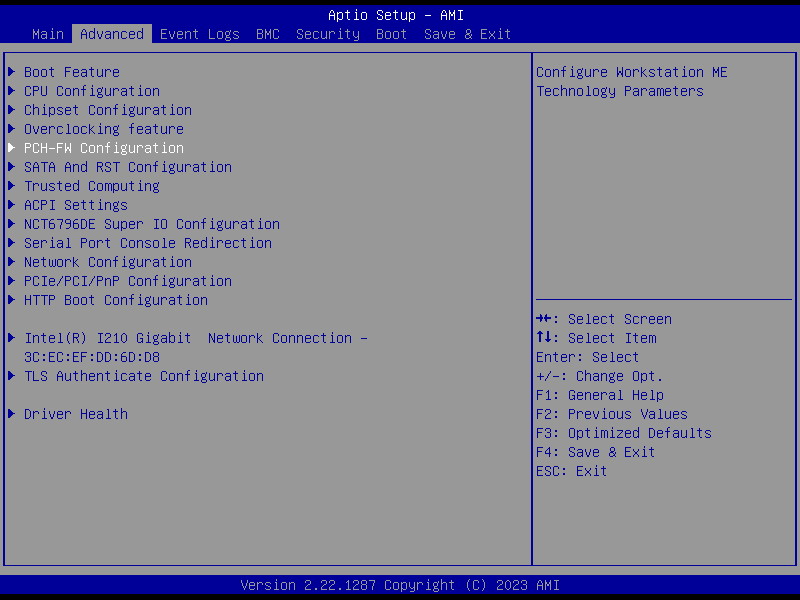800x600 pixels.
Task: Click the F4: Save & Exit hint
Action: point(595,452)
